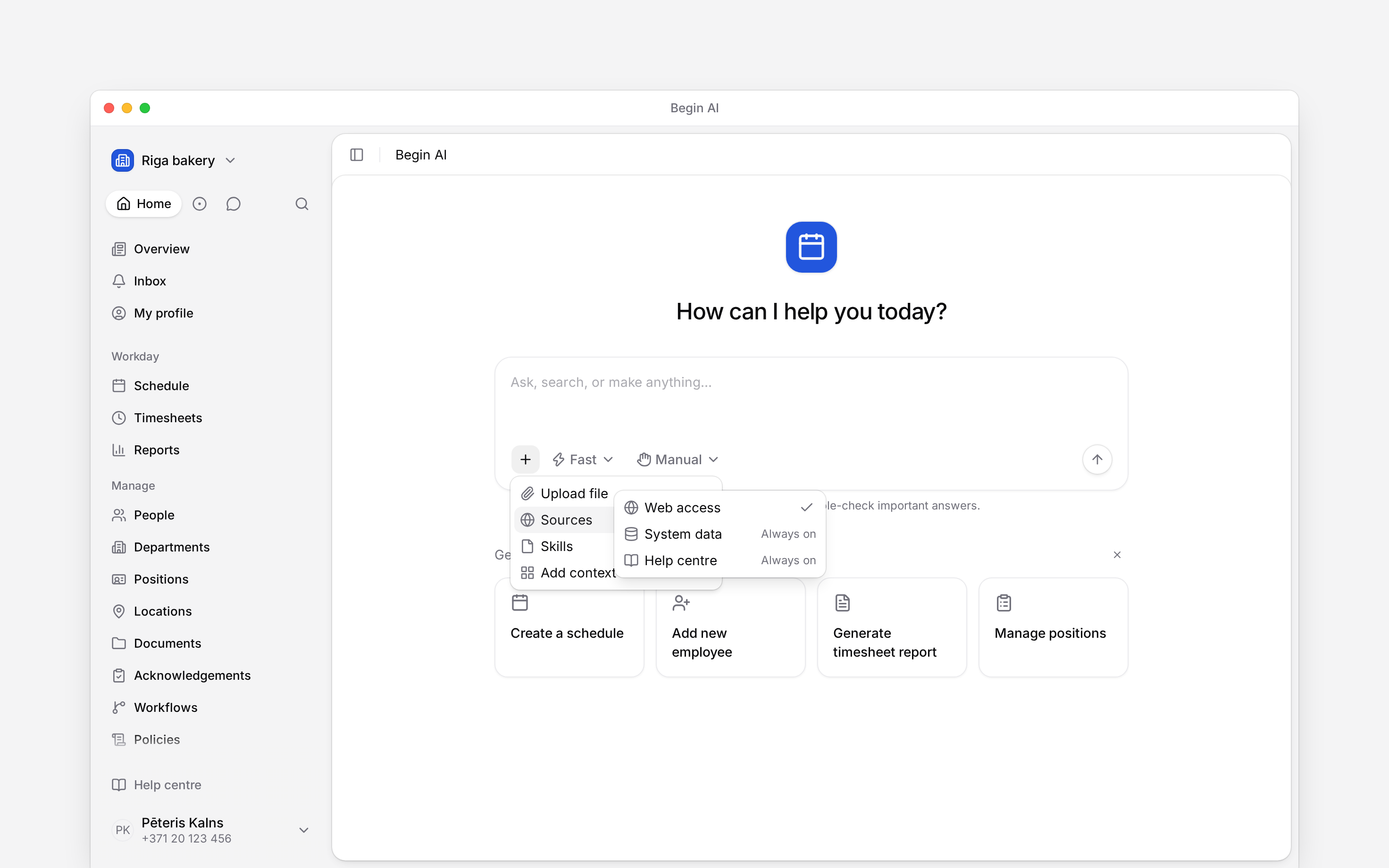1389x868 pixels.
Task: Open the Reports sidebar item
Action: [211, 450]
